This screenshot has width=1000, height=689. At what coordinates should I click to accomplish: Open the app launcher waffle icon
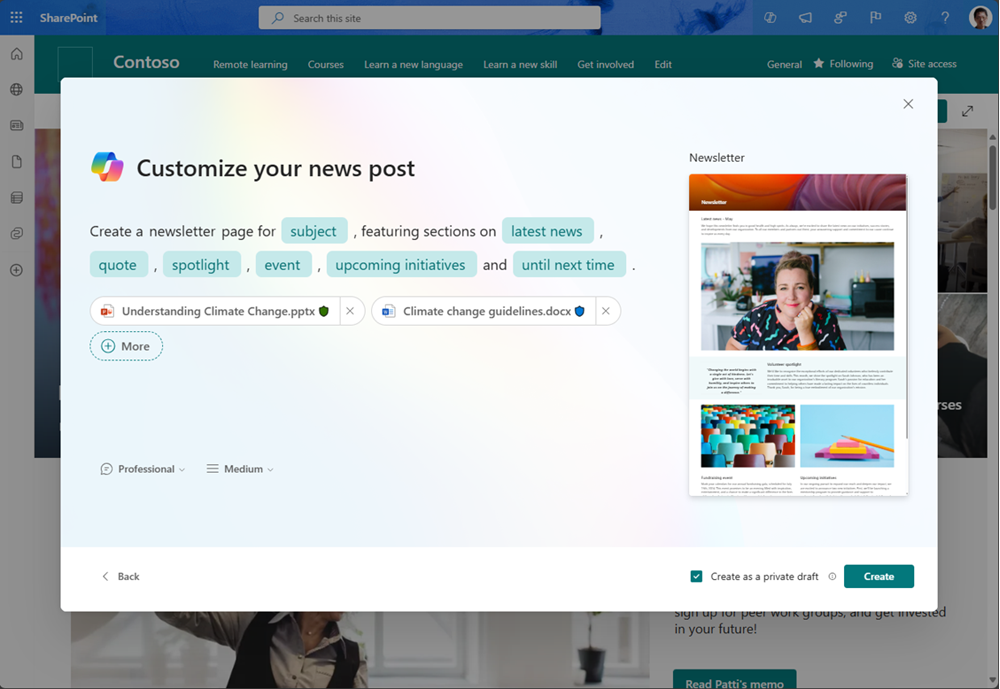pyautogui.click(x=17, y=17)
